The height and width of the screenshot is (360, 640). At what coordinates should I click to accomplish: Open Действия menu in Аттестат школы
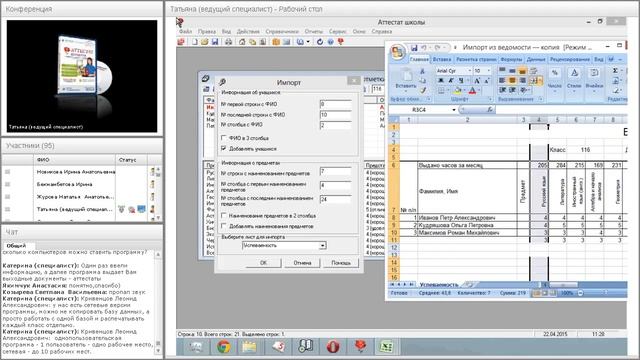click(248, 31)
